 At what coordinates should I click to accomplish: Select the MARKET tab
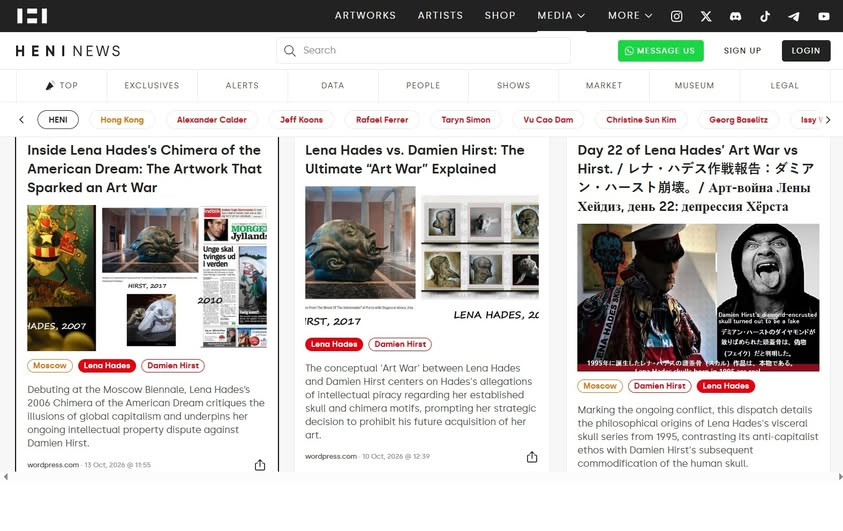coord(604,85)
